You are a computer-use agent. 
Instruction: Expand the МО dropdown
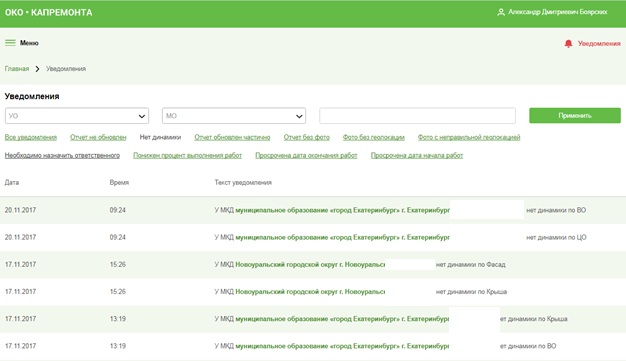(234, 116)
